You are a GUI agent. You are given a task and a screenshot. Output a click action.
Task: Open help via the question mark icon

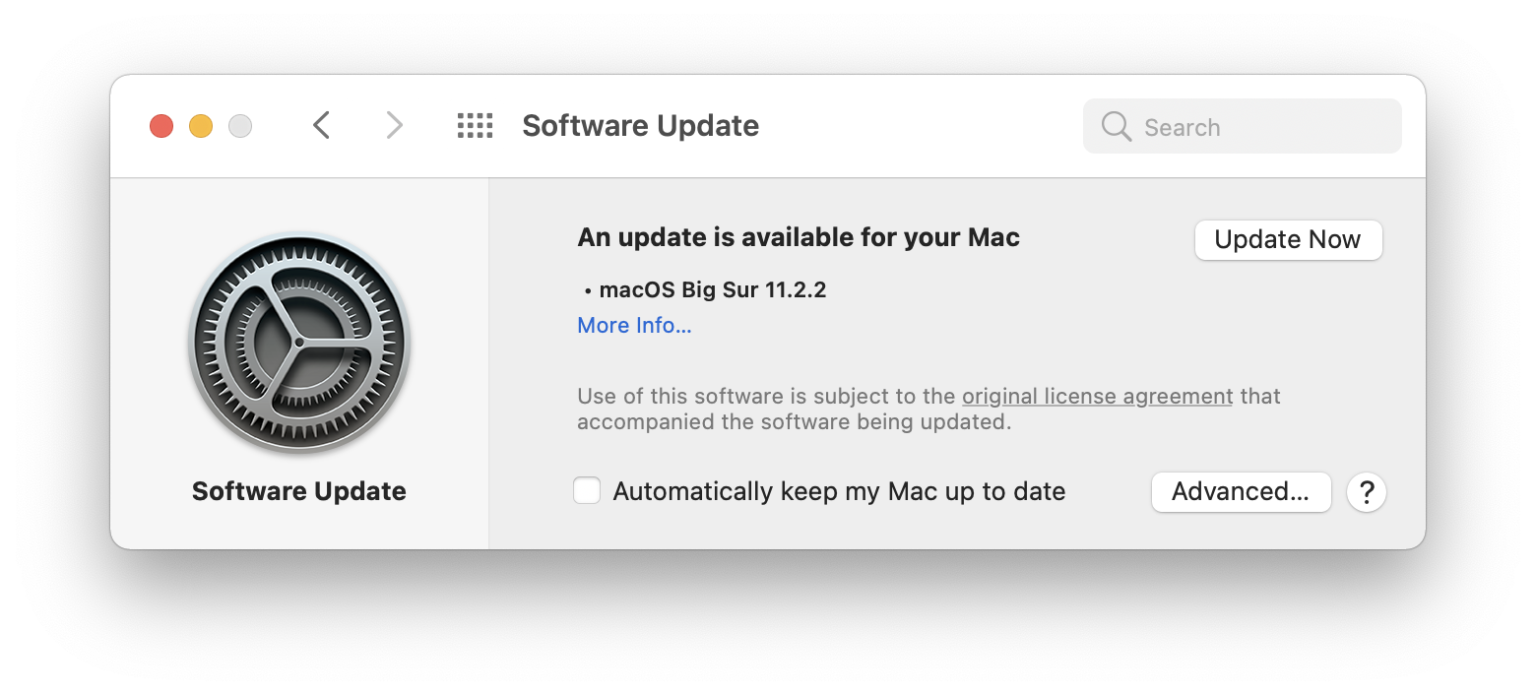coord(1366,491)
